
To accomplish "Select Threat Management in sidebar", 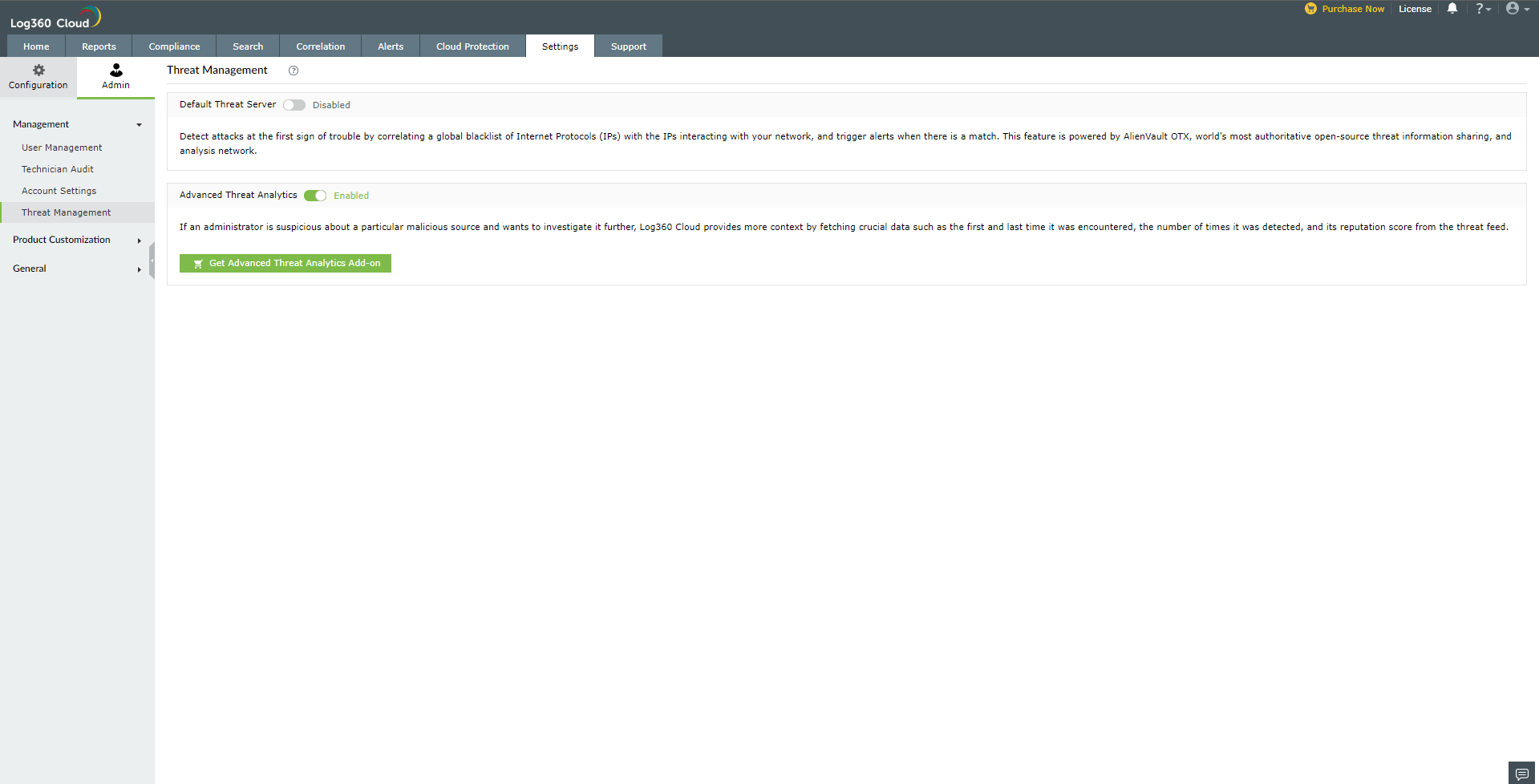I will pyautogui.click(x=77, y=212).
